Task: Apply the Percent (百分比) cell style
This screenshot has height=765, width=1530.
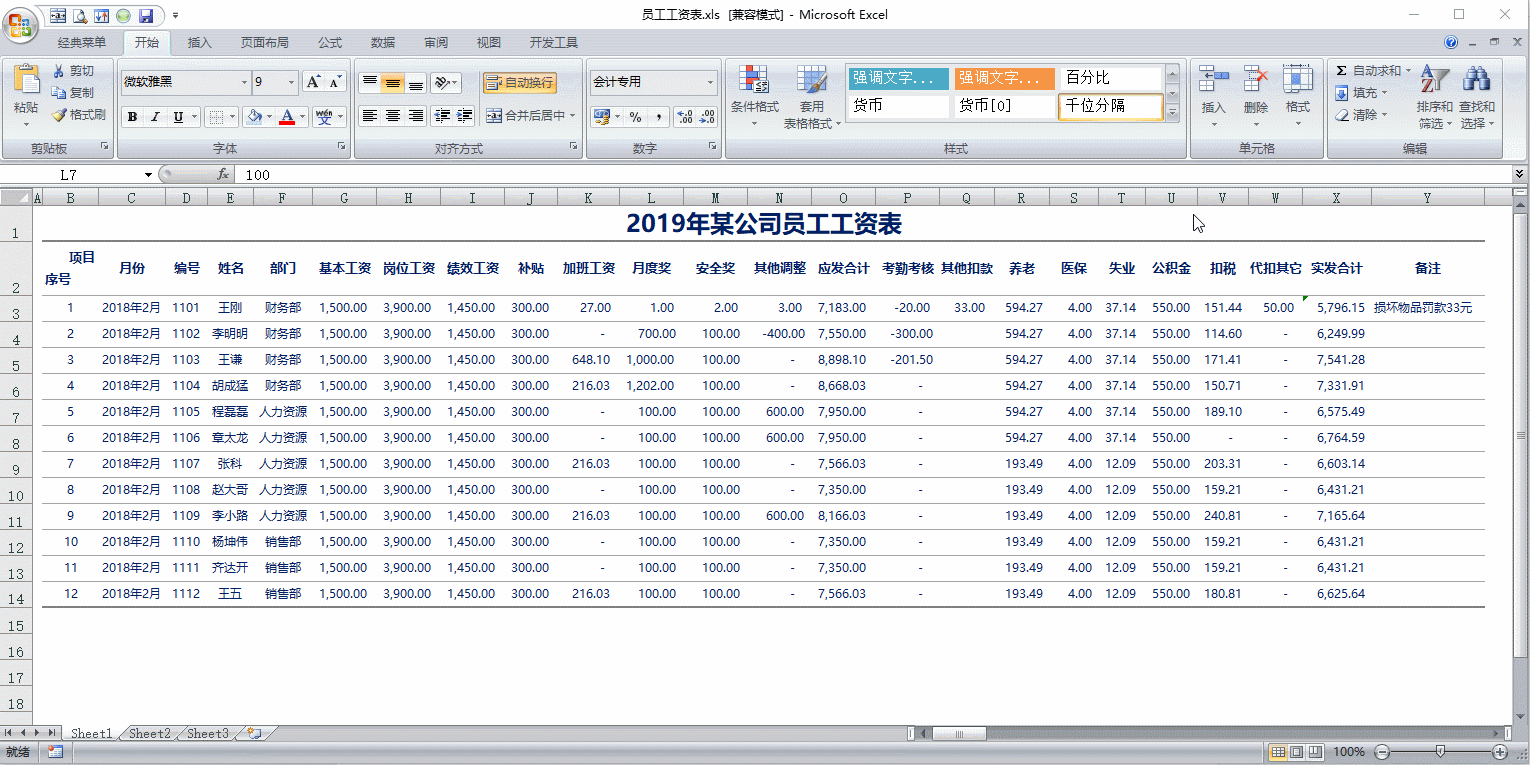Action: pyautogui.click(x=1110, y=77)
